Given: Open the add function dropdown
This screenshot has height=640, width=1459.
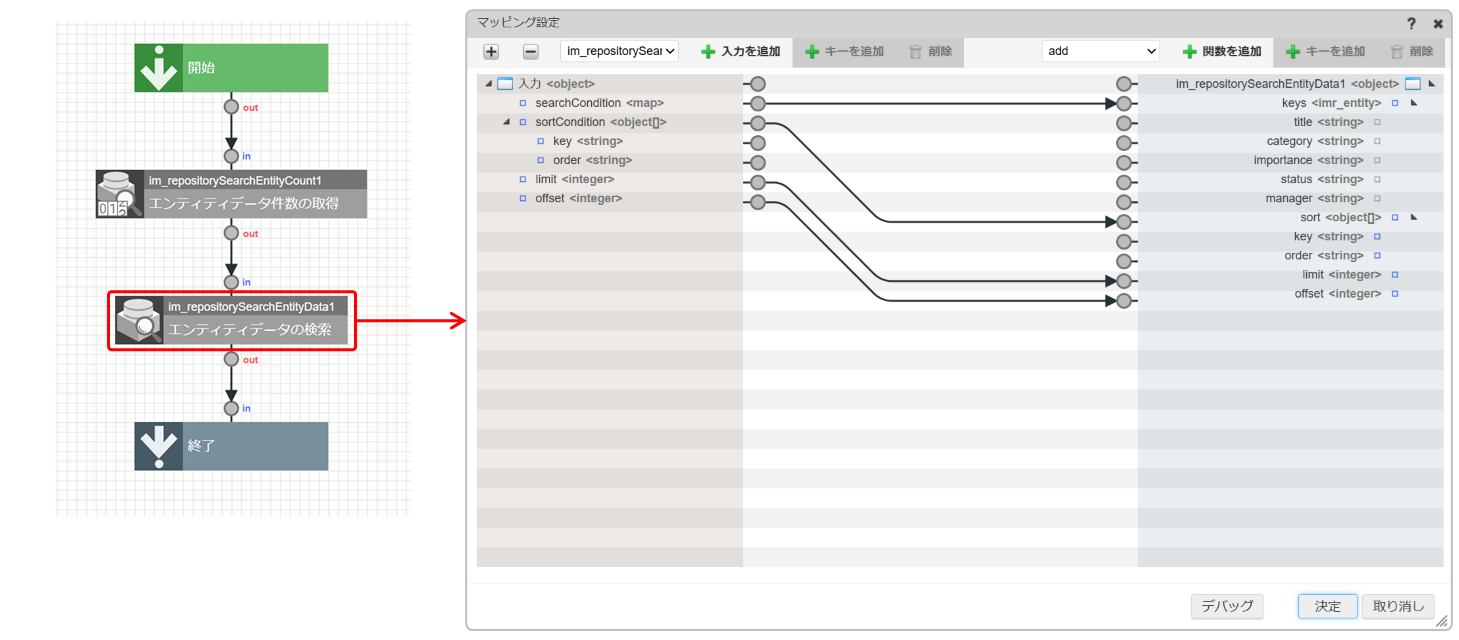Looking at the screenshot, I should (x=1100, y=51).
